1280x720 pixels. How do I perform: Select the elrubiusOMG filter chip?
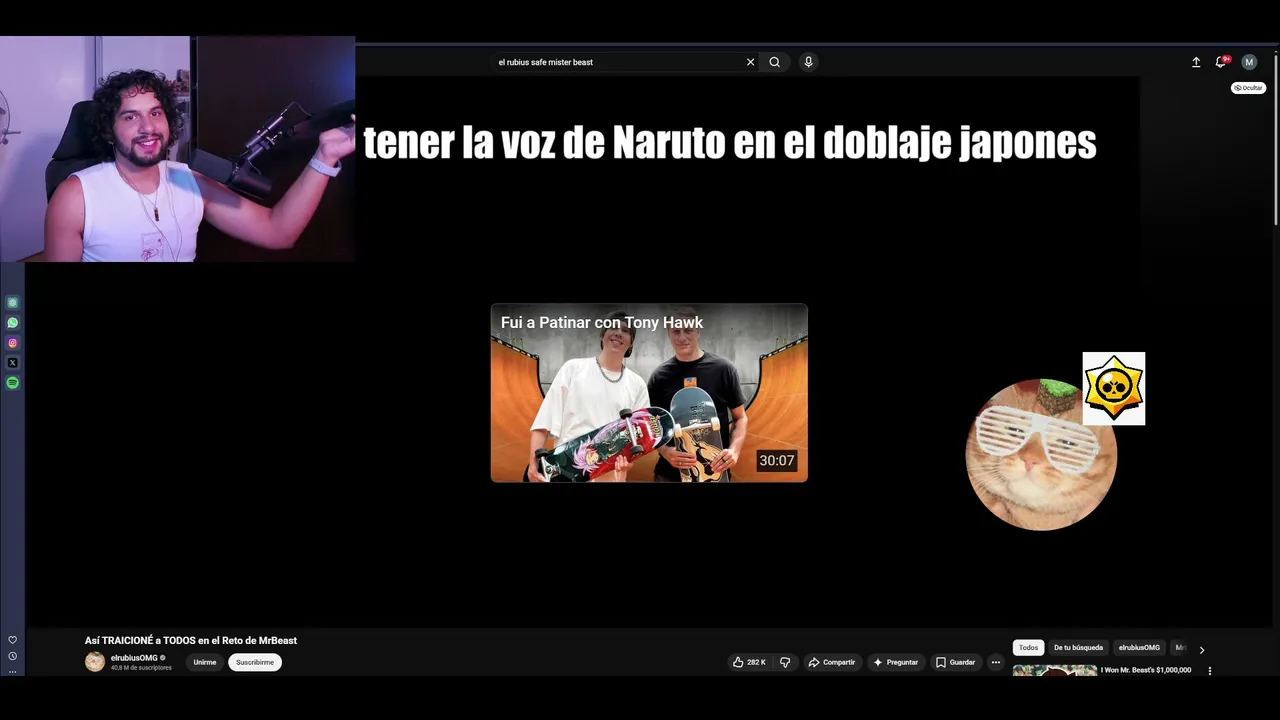(1139, 648)
